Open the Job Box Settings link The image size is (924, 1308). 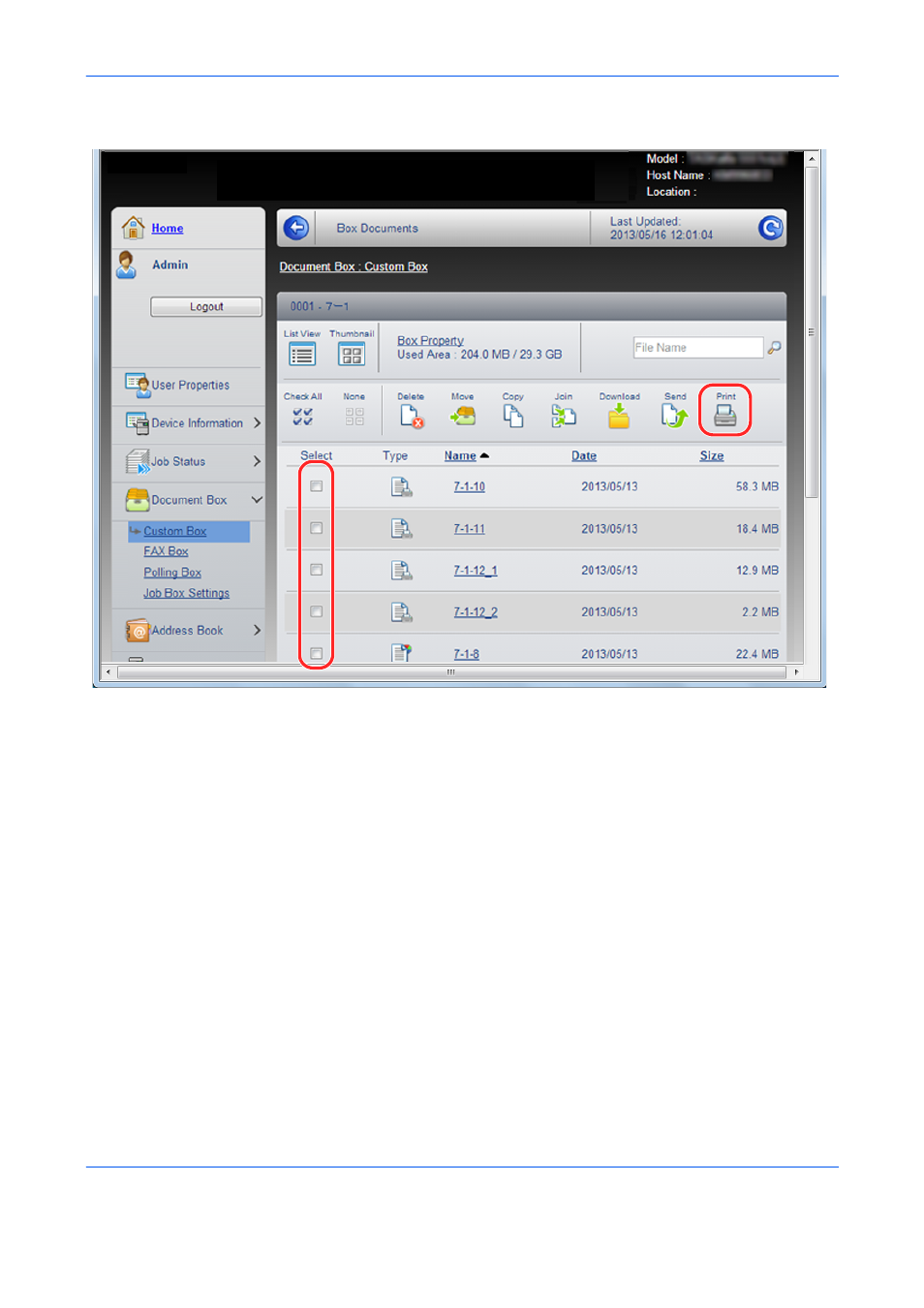click(x=187, y=593)
